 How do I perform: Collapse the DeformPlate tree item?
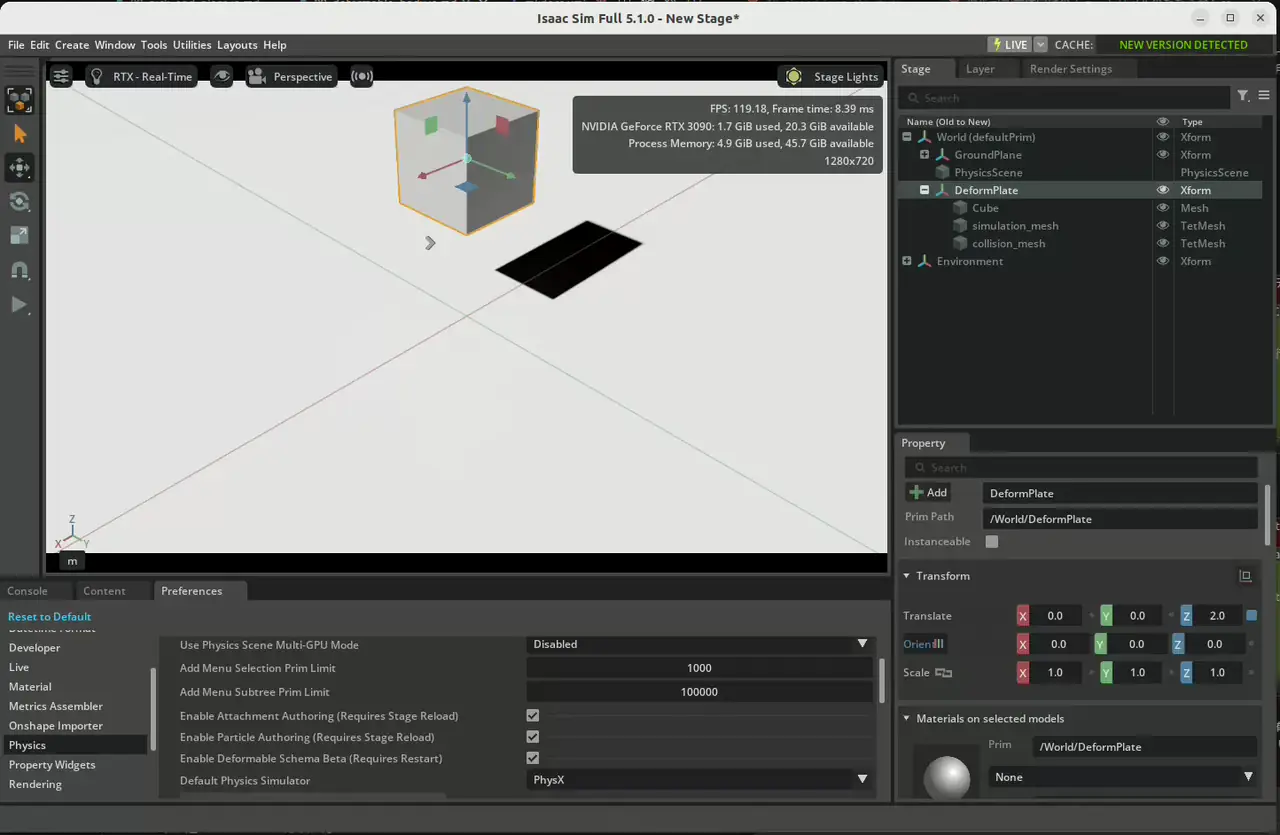(924, 190)
